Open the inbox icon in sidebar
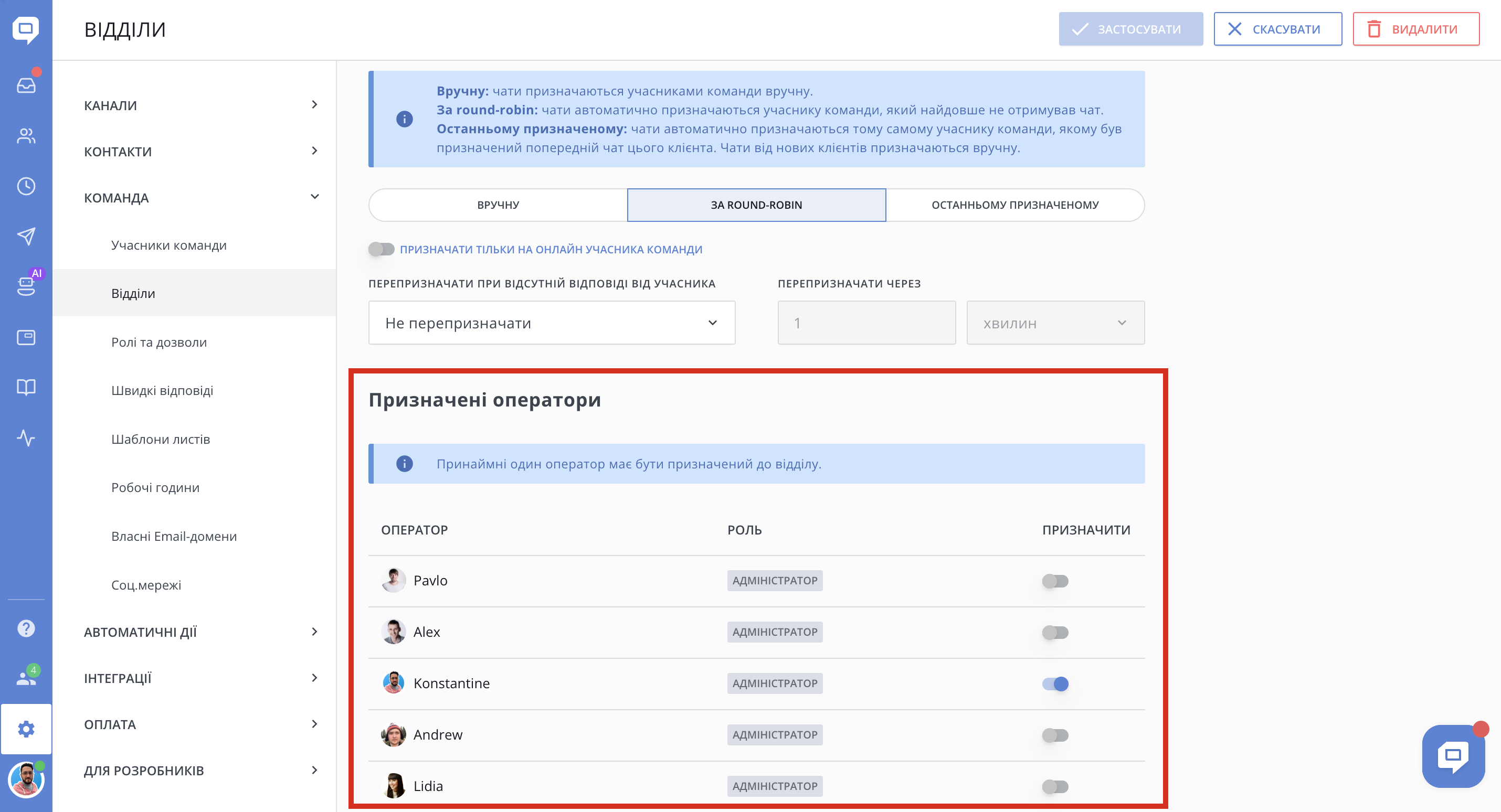The width and height of the screenshot is (1501, 812). [x=26, y=85]
